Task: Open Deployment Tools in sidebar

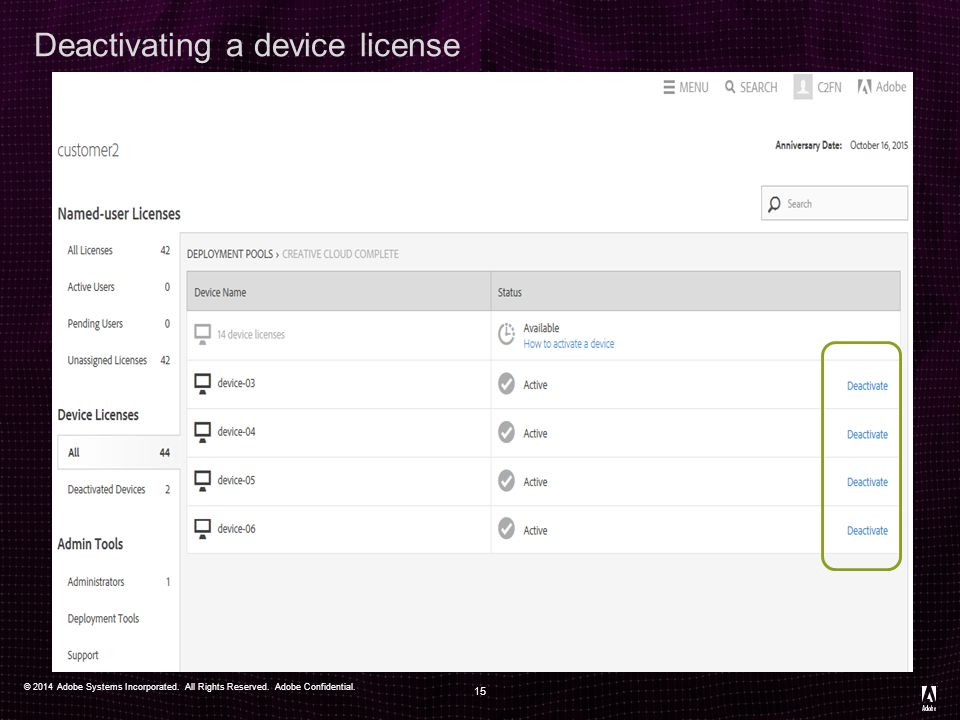Action: pyautogui.click(x=103, y=619)
